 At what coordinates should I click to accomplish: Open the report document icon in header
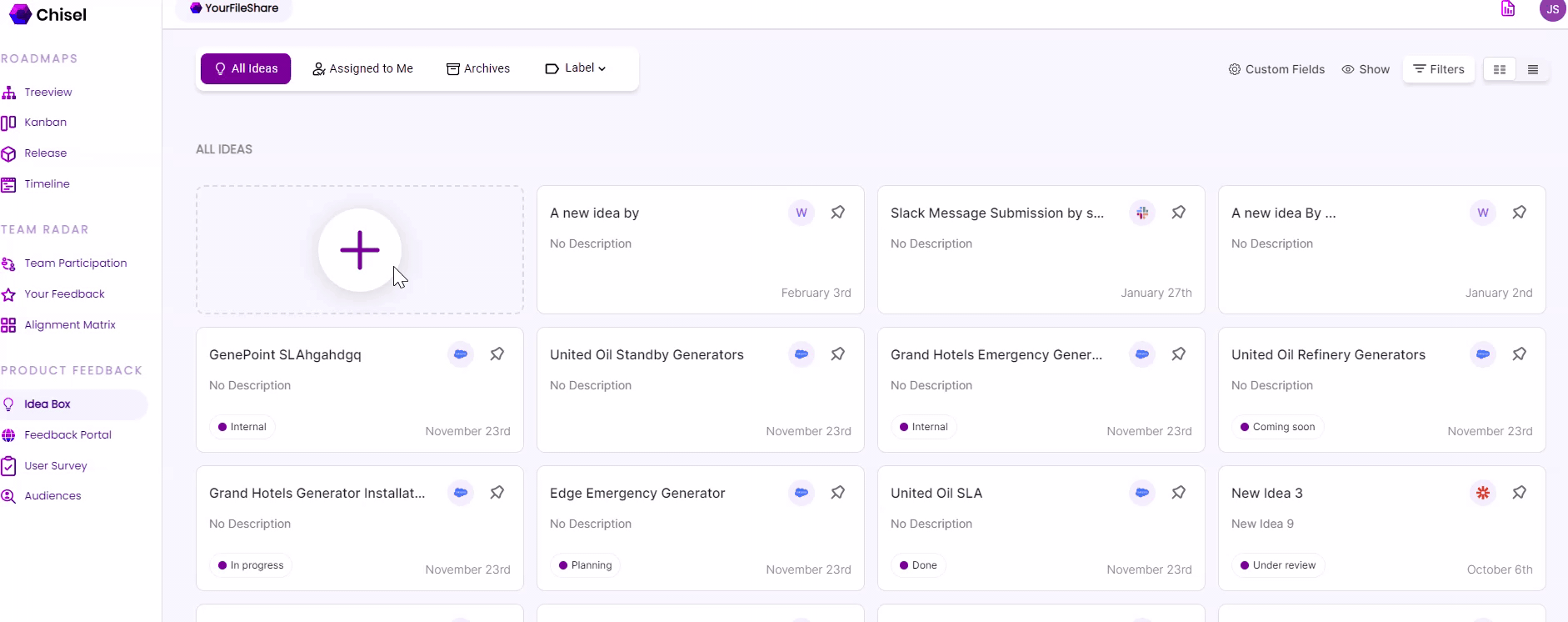click(1508, 9)
